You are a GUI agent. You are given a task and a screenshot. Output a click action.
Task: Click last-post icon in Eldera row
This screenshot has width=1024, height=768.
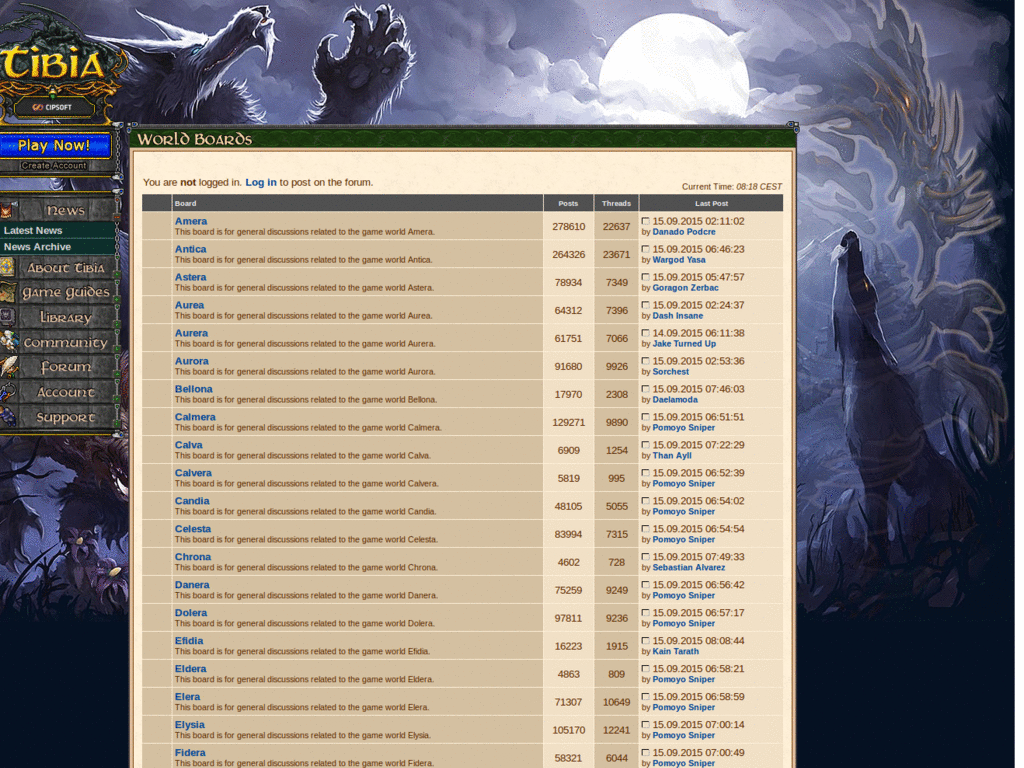pyautogui.click(x=646, y=669)
